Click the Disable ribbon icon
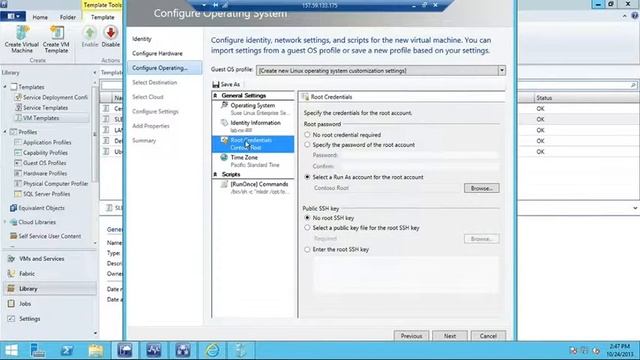Image resolution: width=640 pixels, height=360 pixels. 111,37
